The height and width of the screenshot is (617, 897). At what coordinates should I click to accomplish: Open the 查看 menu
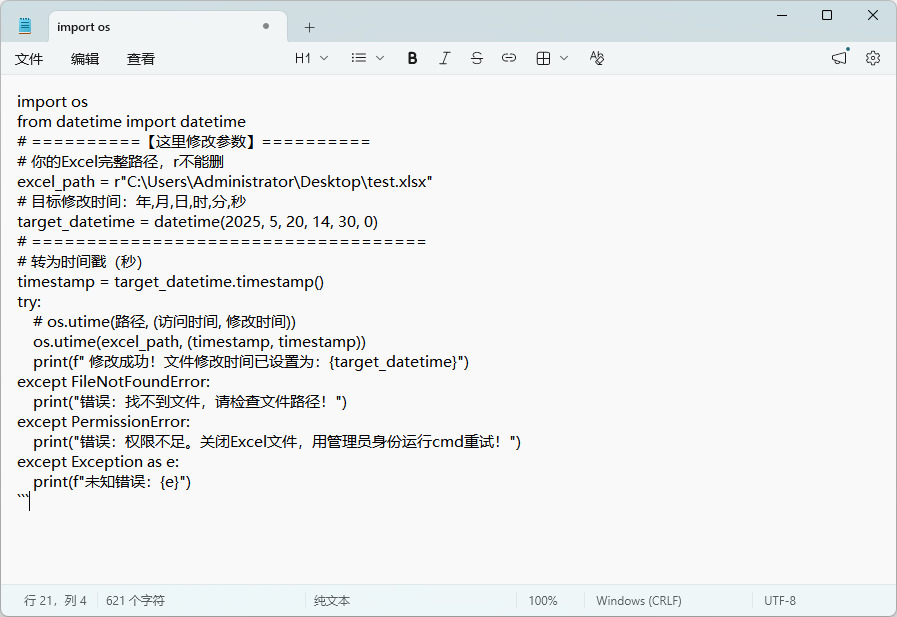141,59
